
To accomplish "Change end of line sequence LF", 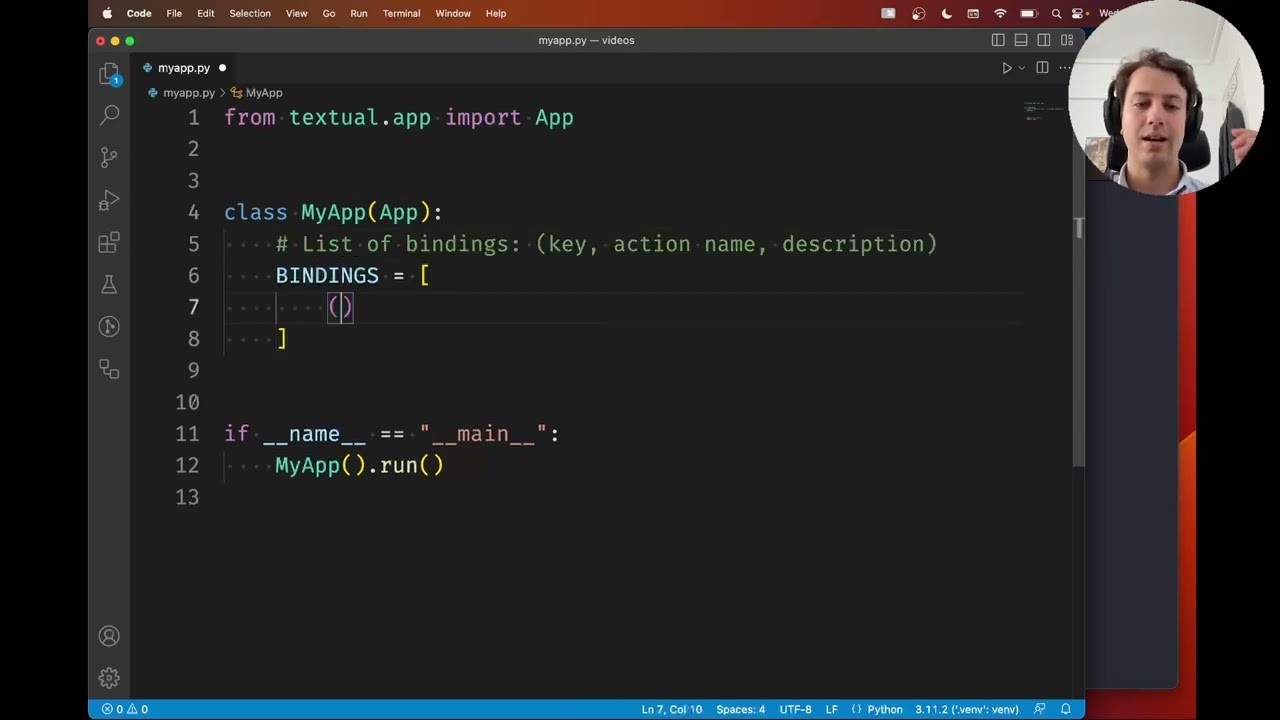I will pyautogui.click(x=831, y=709).
